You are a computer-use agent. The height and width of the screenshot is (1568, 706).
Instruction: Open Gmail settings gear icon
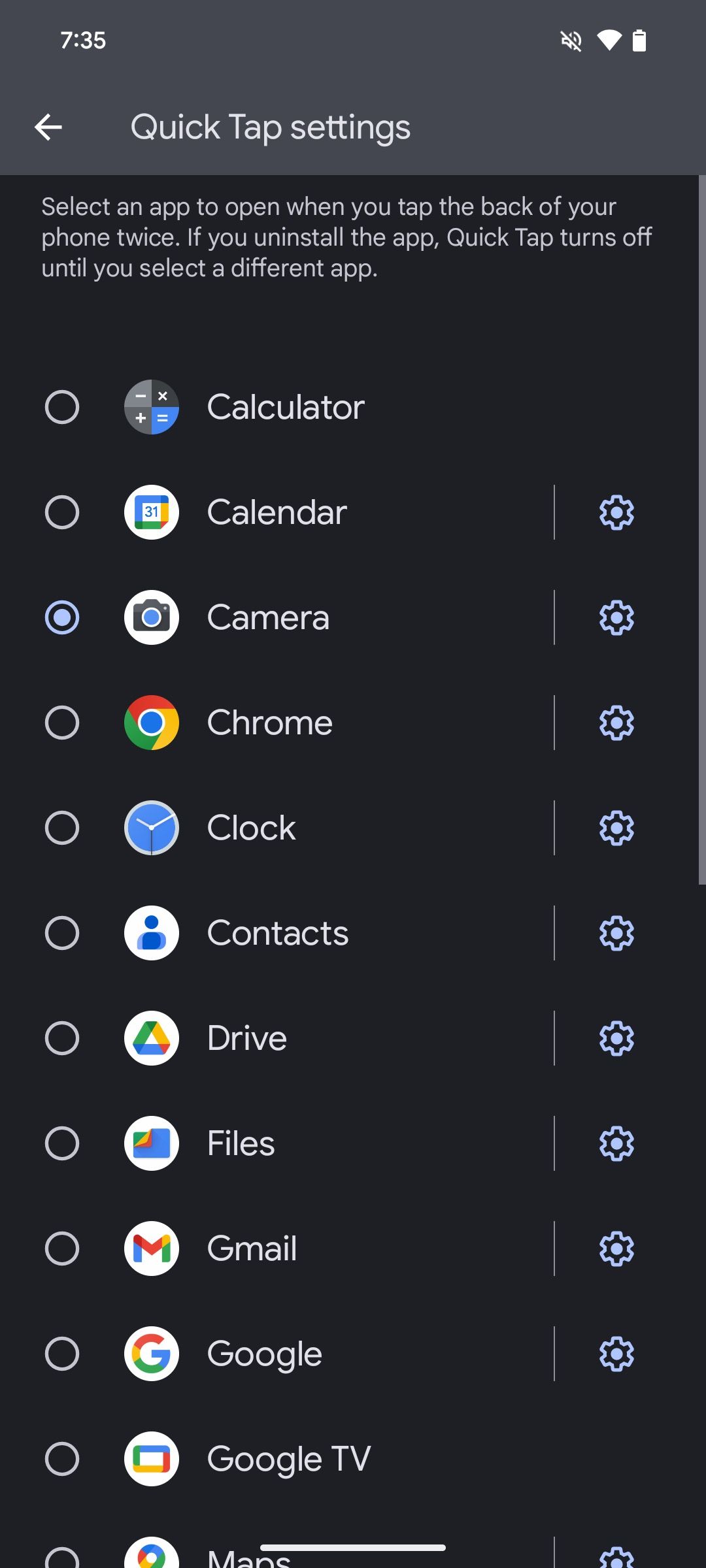(x=616, y=1249)
